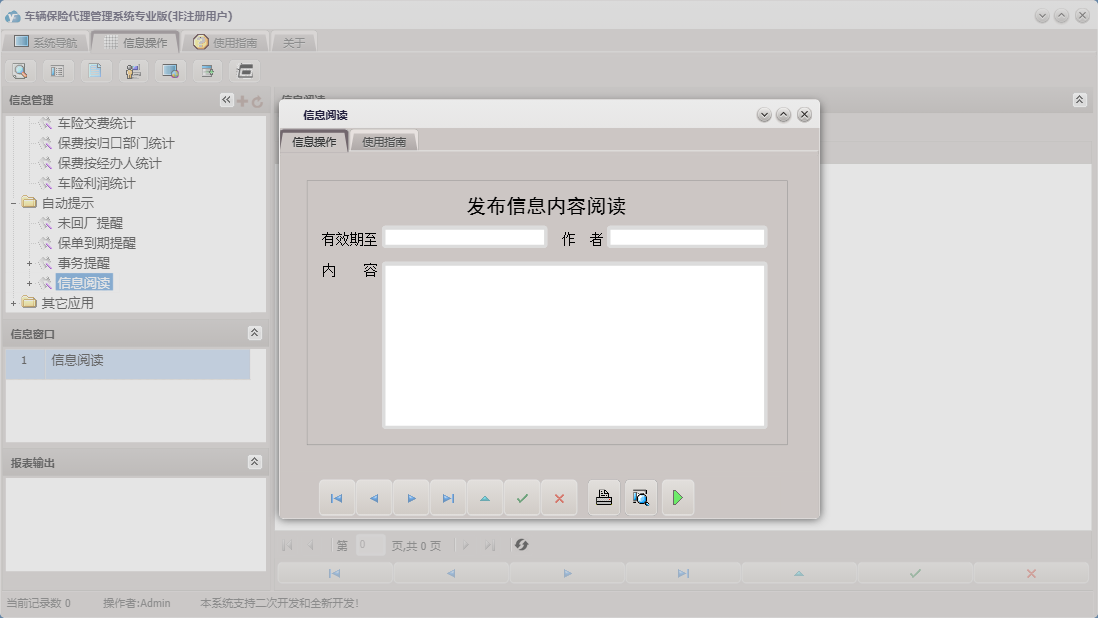
Task: Select 保费按归口部门统计 in the tree
Action: pos(116,143)
